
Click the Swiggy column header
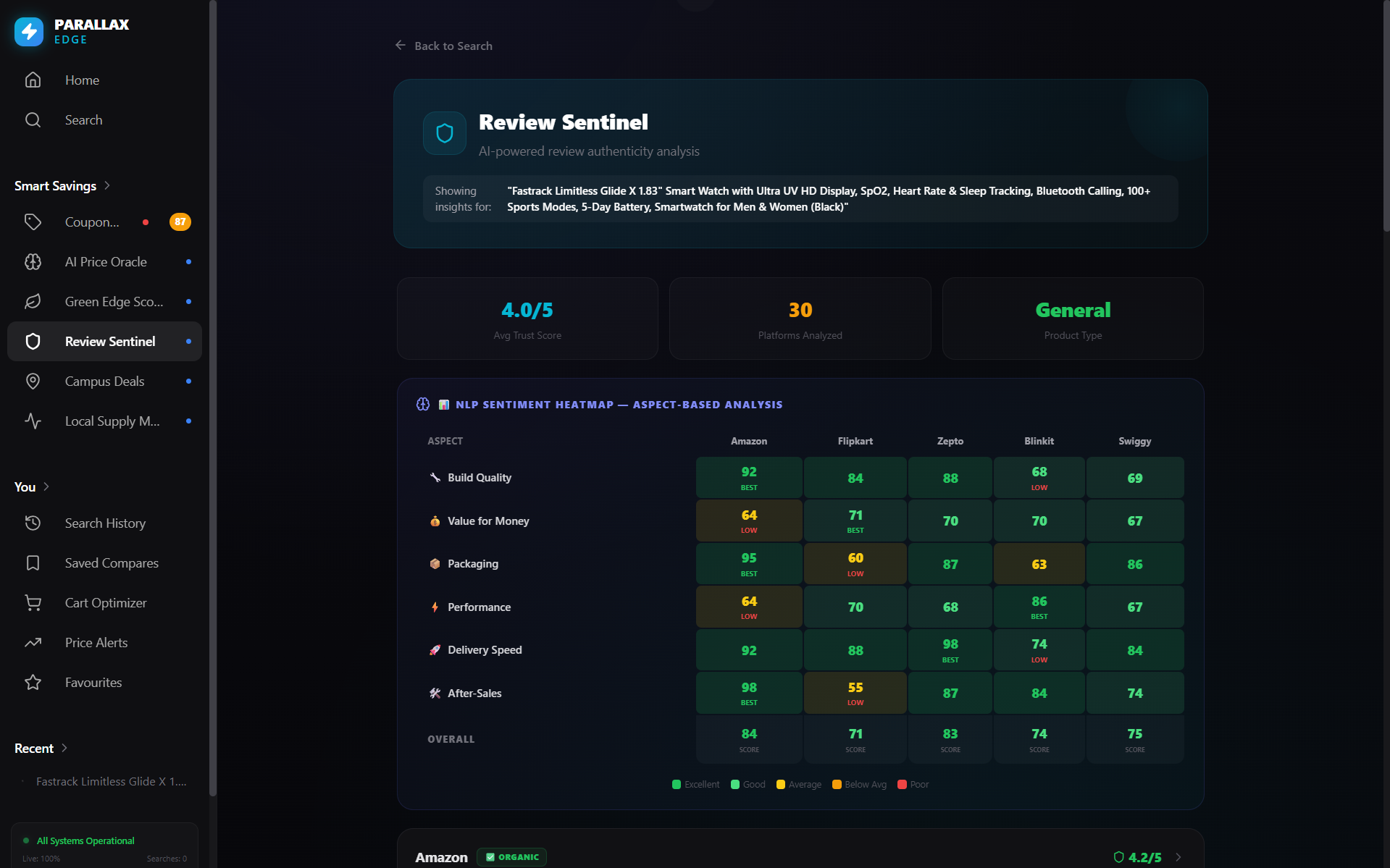[x=1135, y=441]
